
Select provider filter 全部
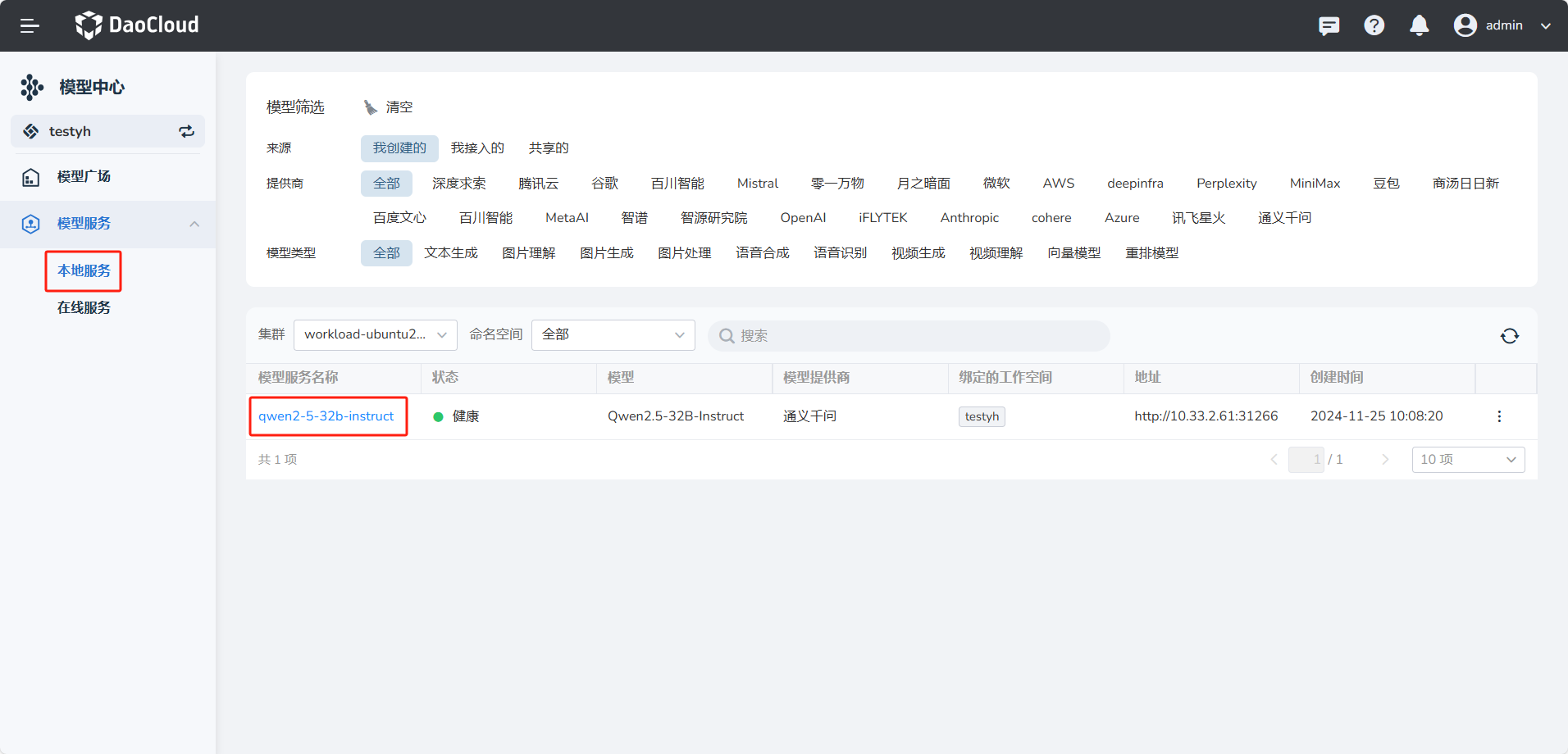(386, 184)
